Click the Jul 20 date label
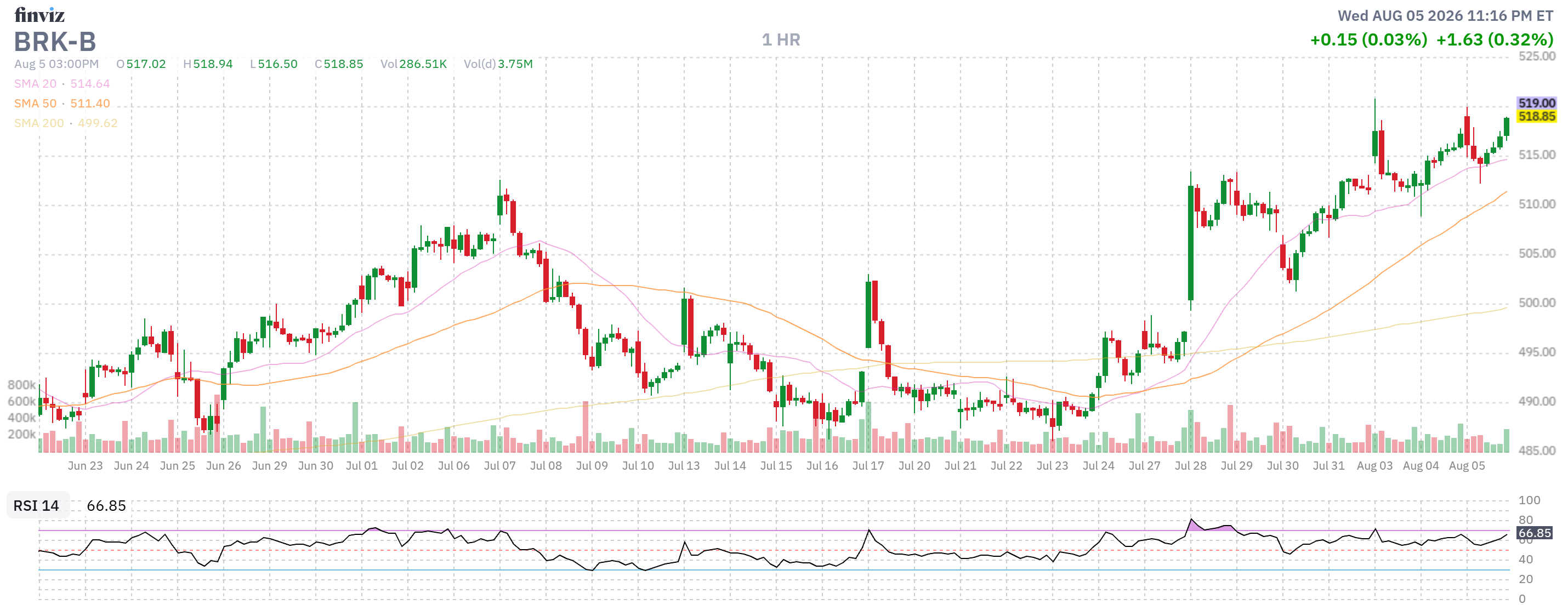 (x=914, y=466)
